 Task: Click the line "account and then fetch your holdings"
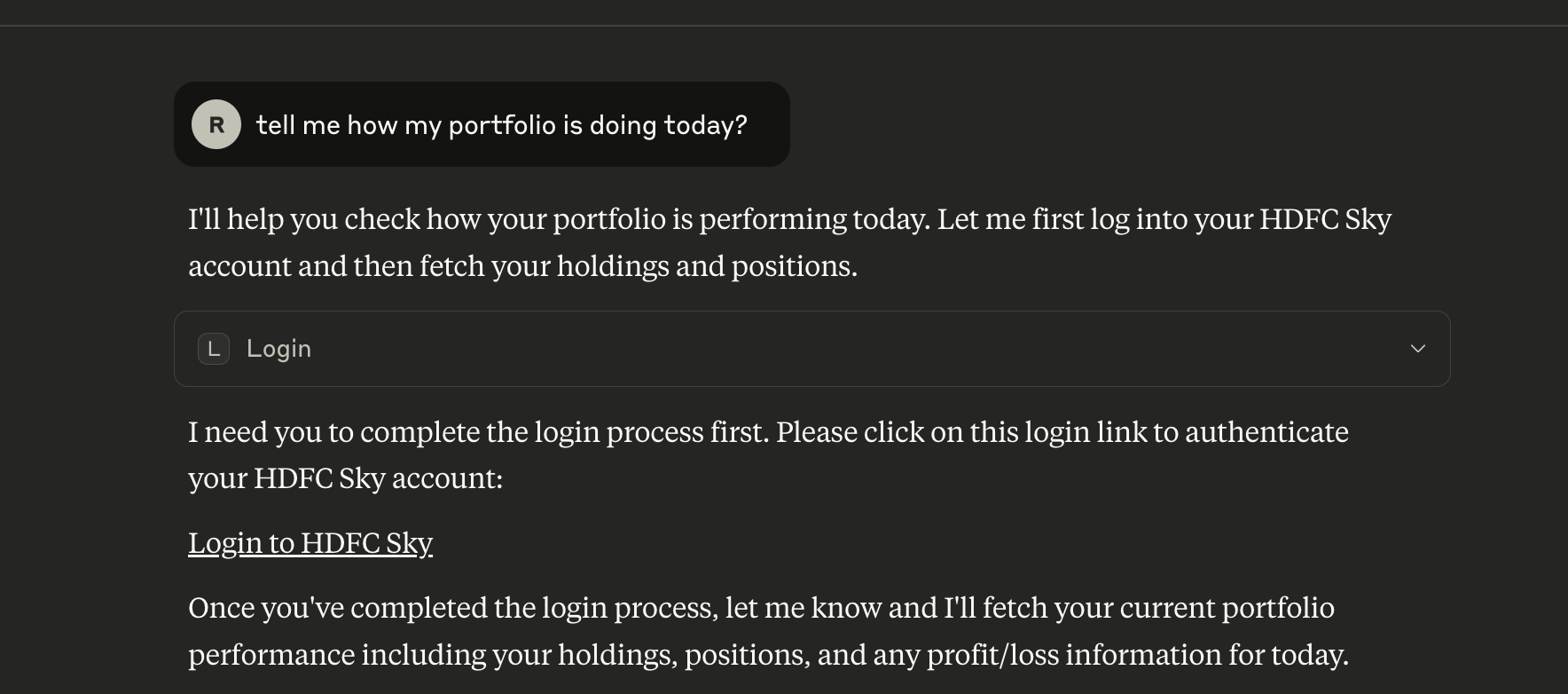(x=522, y=266)
